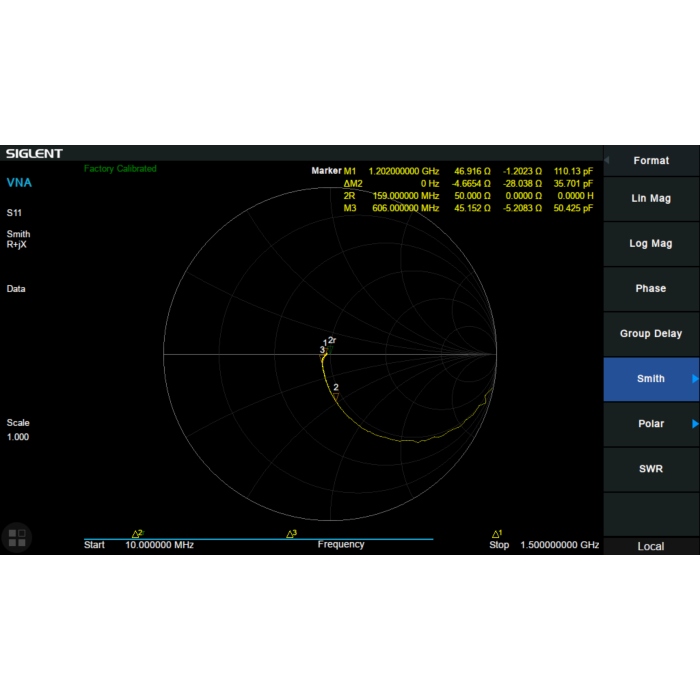Image resolution: width=700 pixels, height=700 pixels.
Task: Select marker 1 on the frequency bar
Action: tap(496, 534)
